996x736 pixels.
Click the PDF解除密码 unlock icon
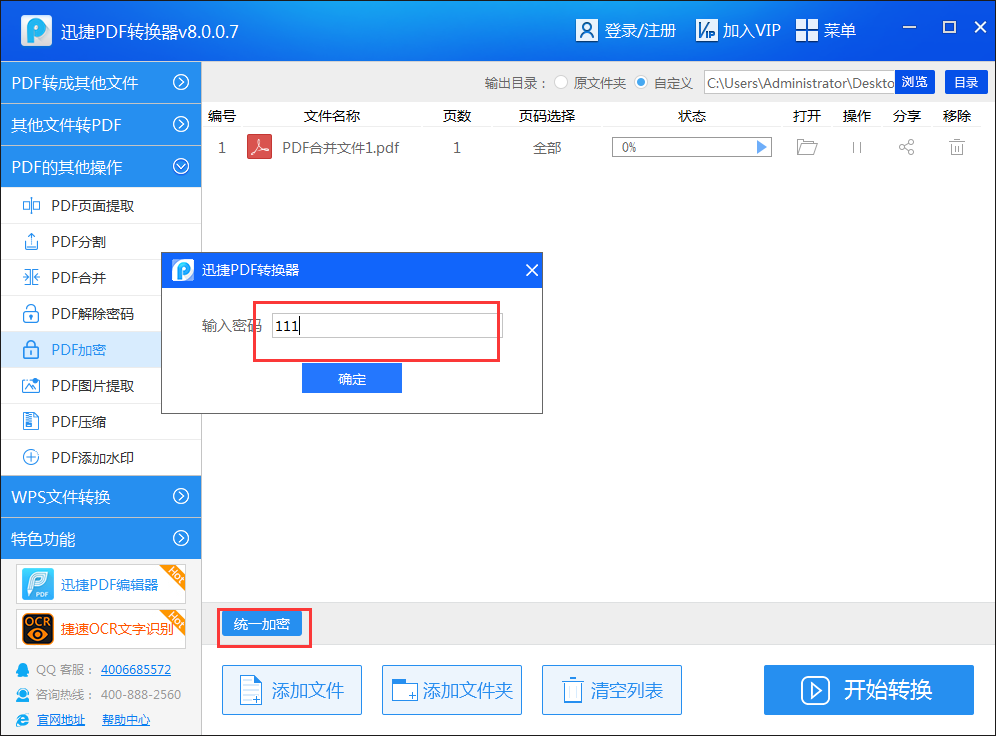[x=30, y=313]
